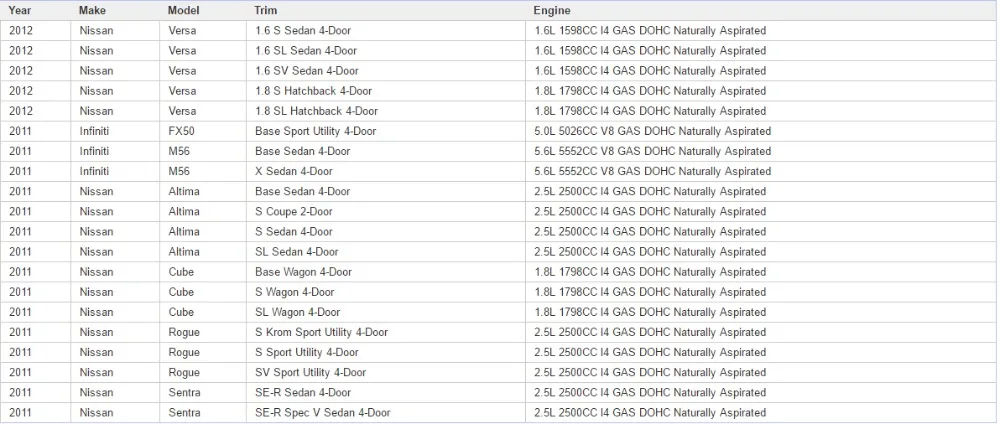Click the X Sedan 4-Door trim cell
1000x424 pixels.
[386, 172]
